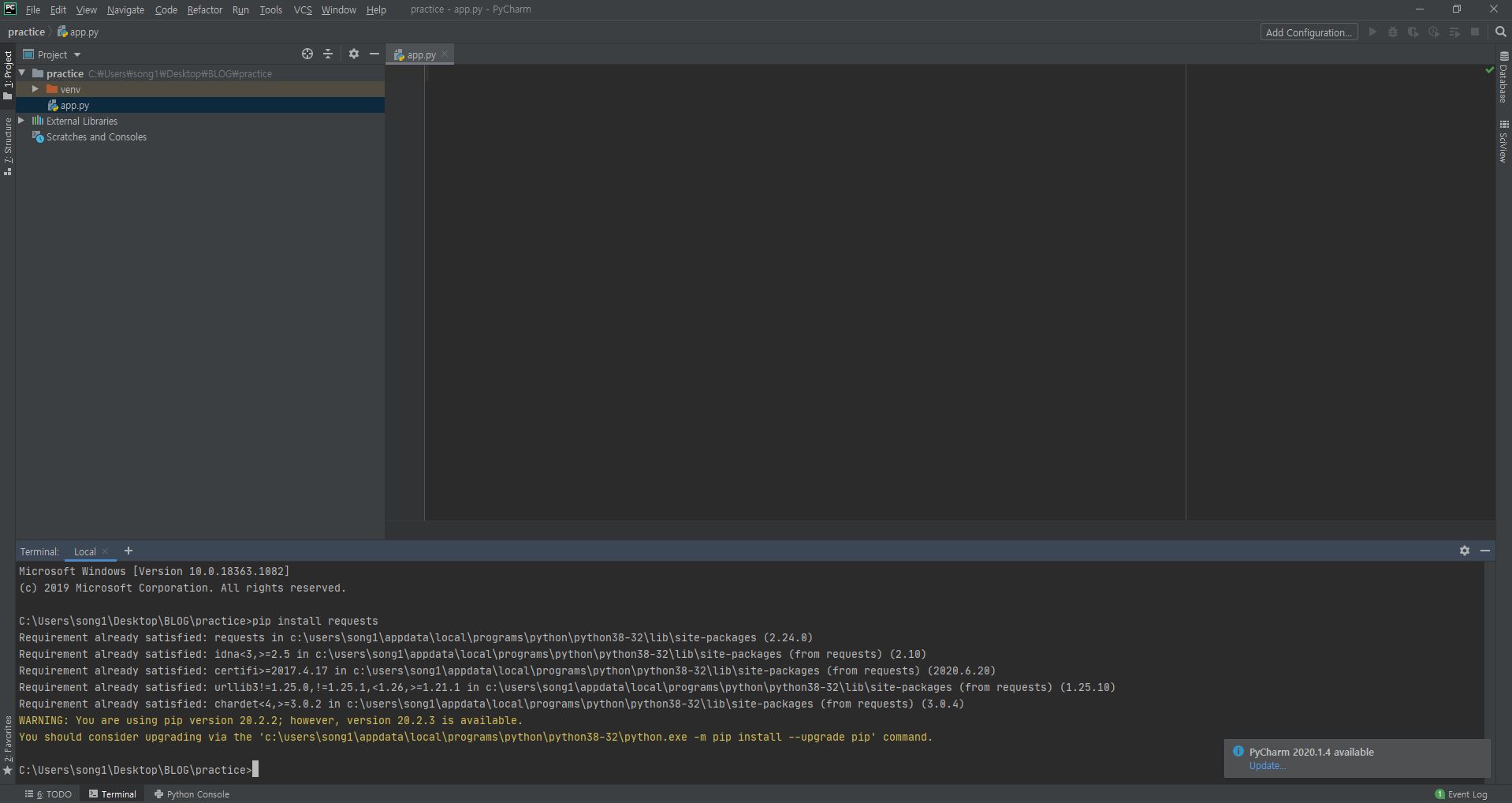Expand External Libraries node
Image resolution: width=1512 pixels, height=803 pixels.
pyautogui.click(x=21, y=121)
